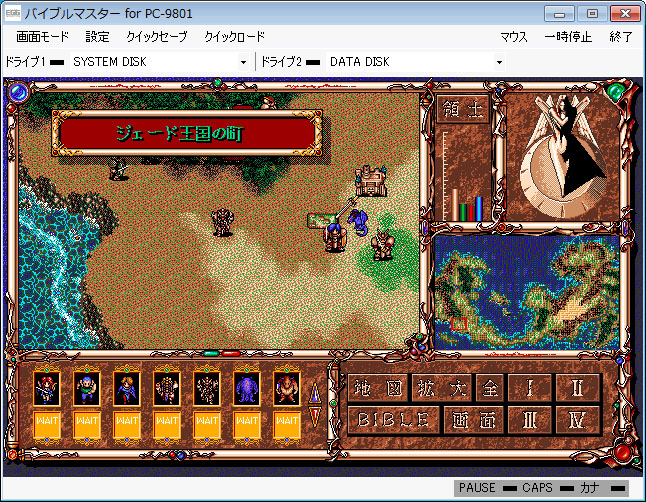Image resolution: width=646 pixels, height=502 pixels.
Task: Click the 領土 territory label
Action: coord(463,109)
